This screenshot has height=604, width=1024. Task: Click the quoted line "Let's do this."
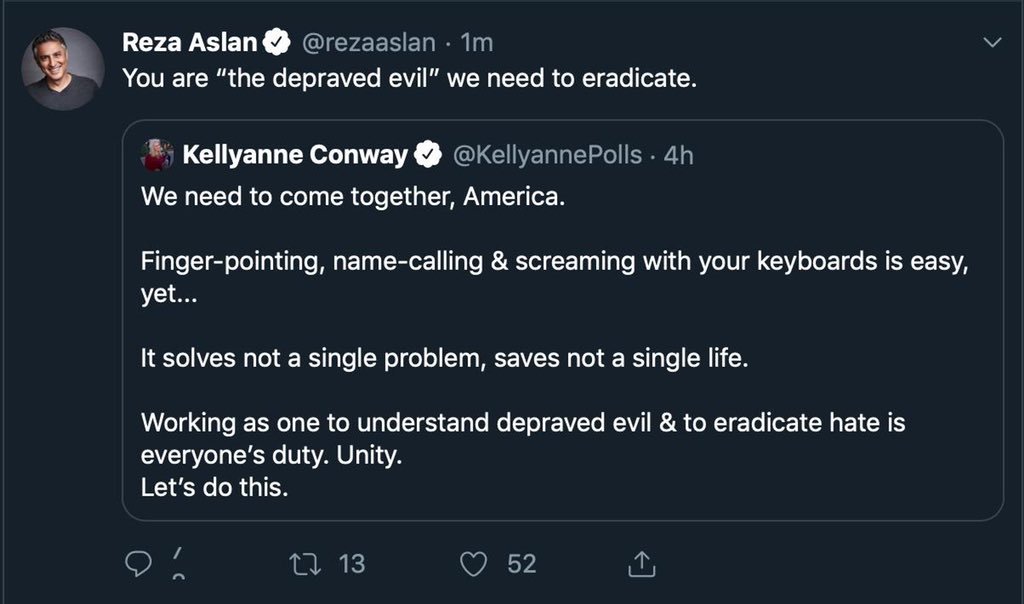coord(214,490)
